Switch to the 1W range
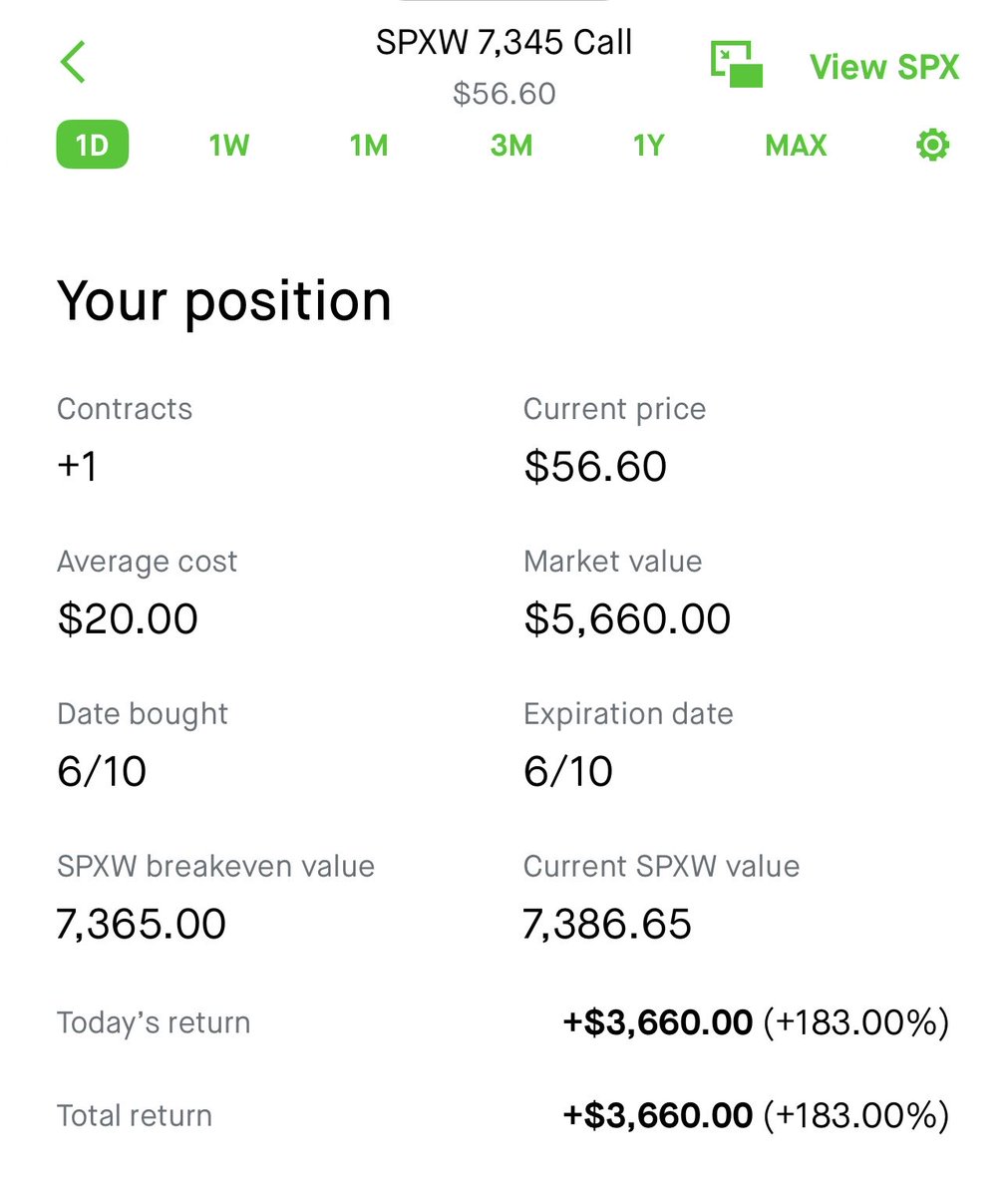This screenshot has width=1008, height=1197. [229, 146]
